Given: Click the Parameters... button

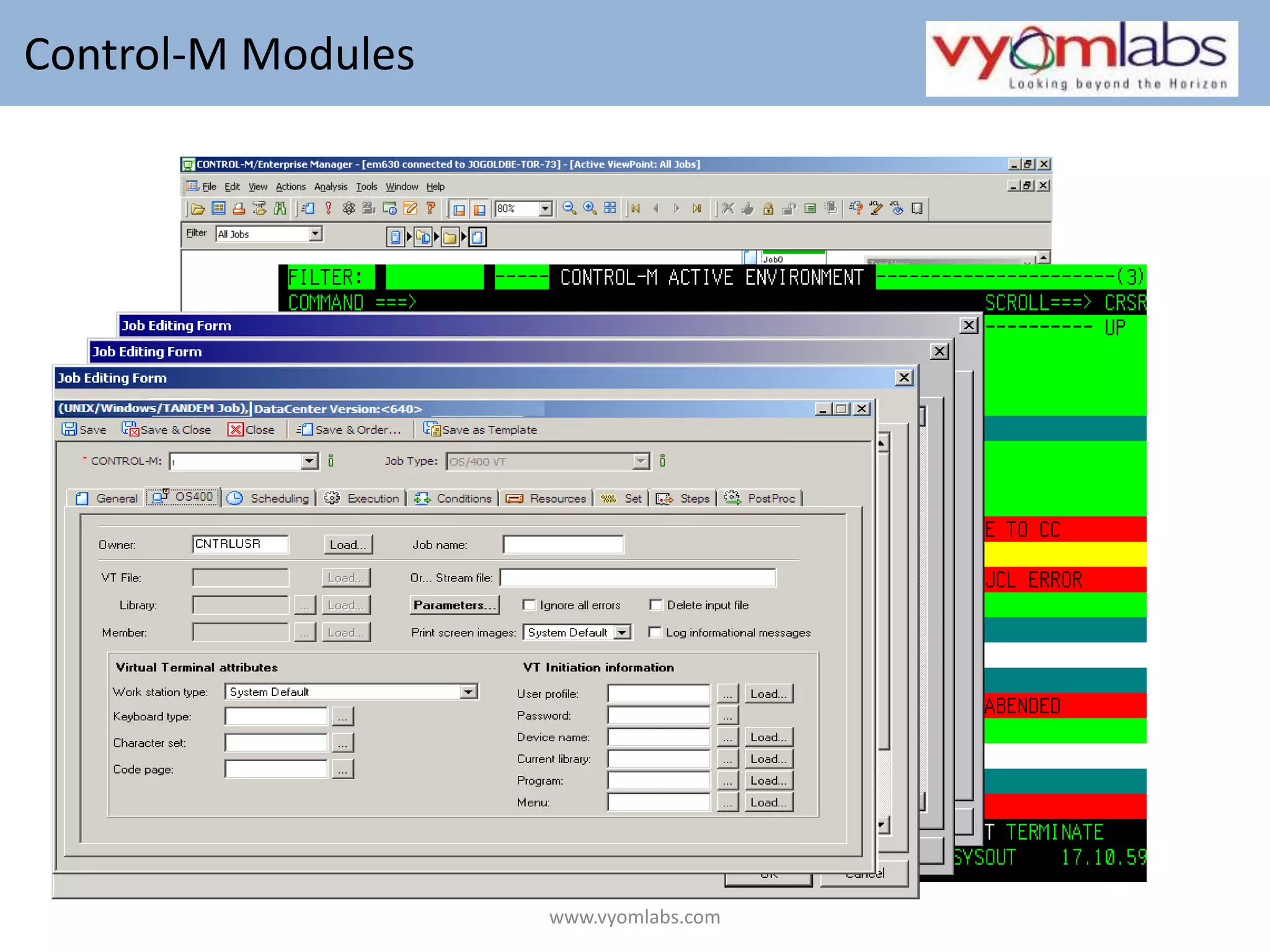Looking at the screenshot, I should pyautogui.click(x=455, y=605).
